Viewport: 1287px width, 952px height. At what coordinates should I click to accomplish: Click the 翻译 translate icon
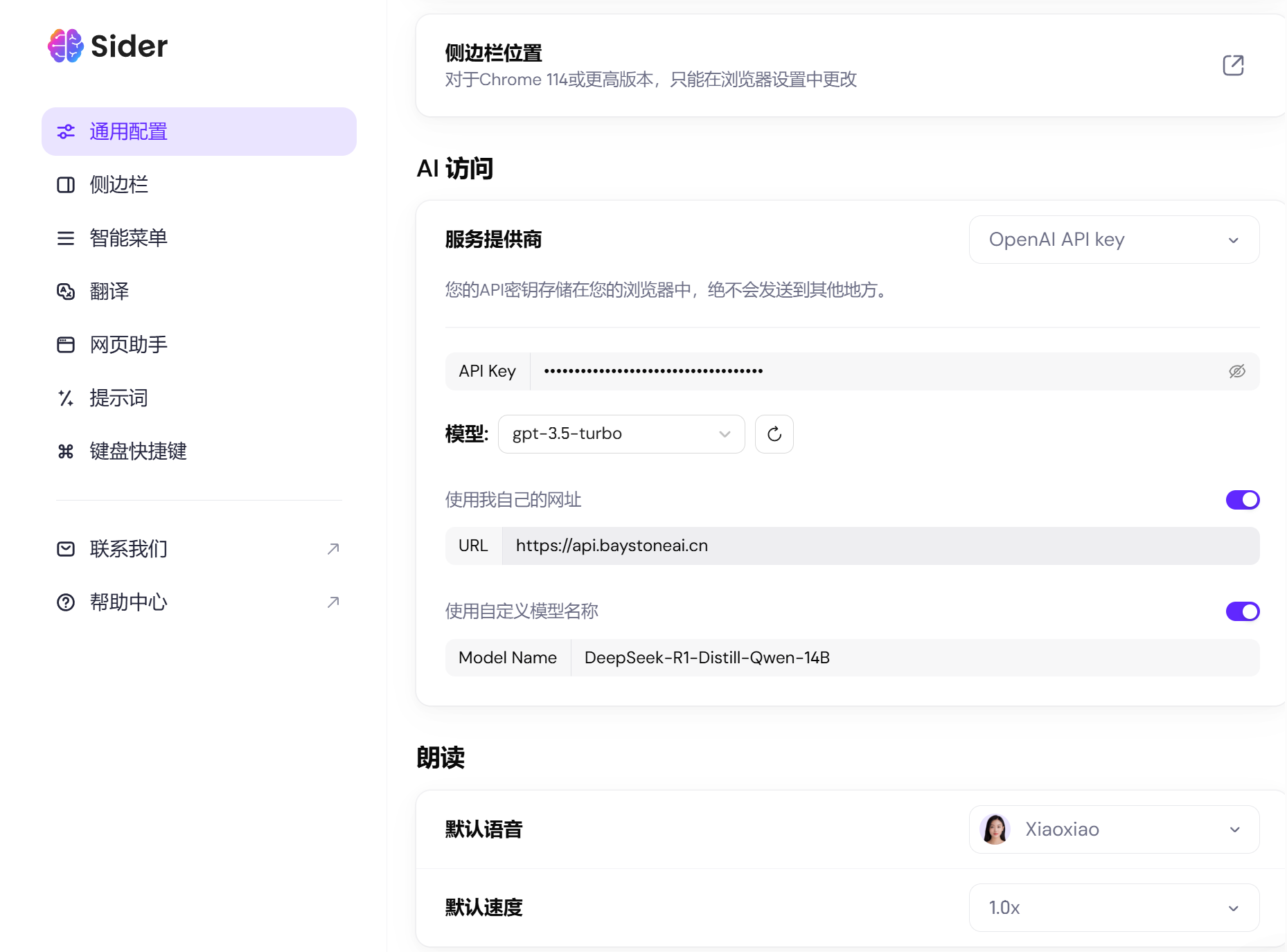coord(66,291)
